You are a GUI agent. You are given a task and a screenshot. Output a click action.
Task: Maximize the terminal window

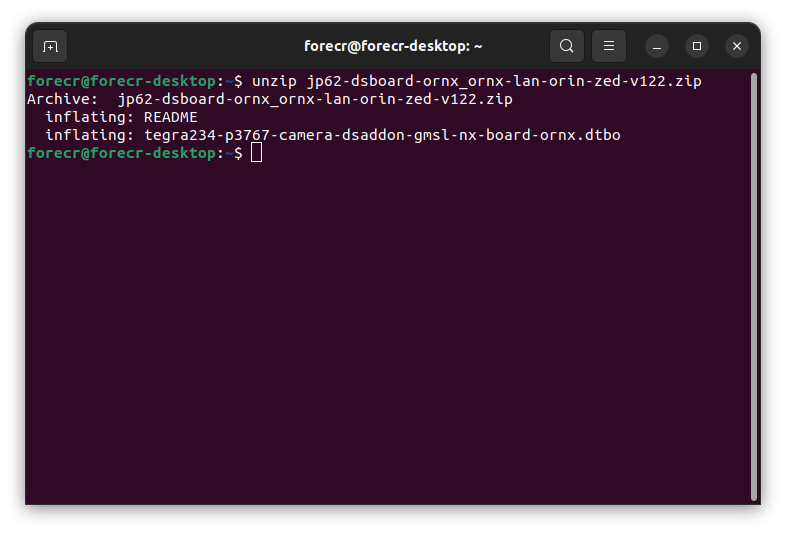pos(697,46)
